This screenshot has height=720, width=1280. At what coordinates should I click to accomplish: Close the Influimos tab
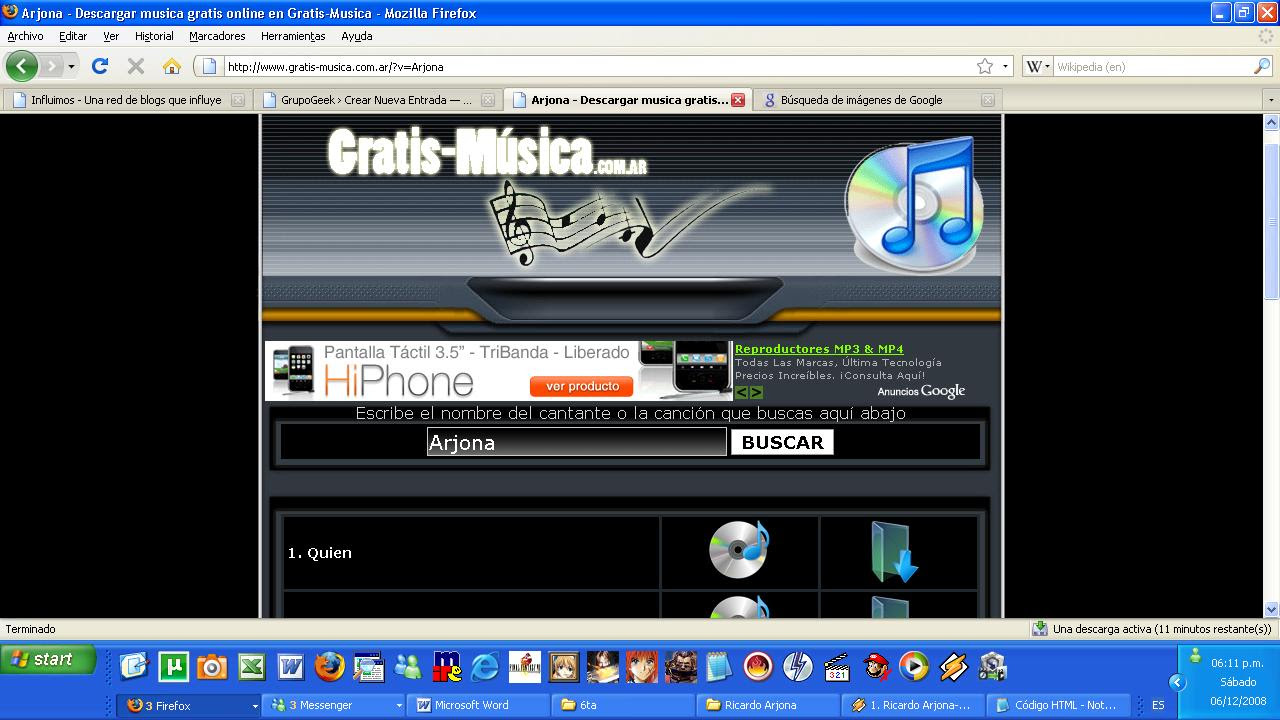(x=238, y=100)
